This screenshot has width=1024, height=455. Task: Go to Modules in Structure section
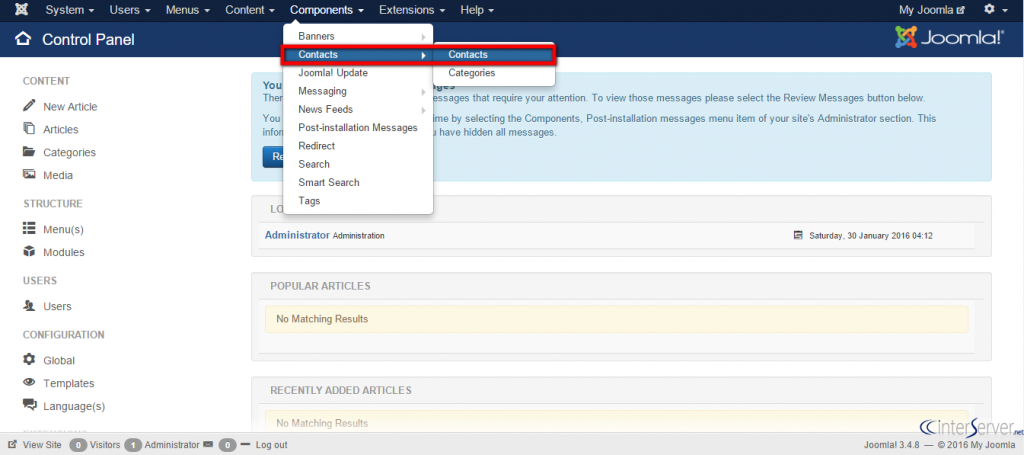click(63, 252)
